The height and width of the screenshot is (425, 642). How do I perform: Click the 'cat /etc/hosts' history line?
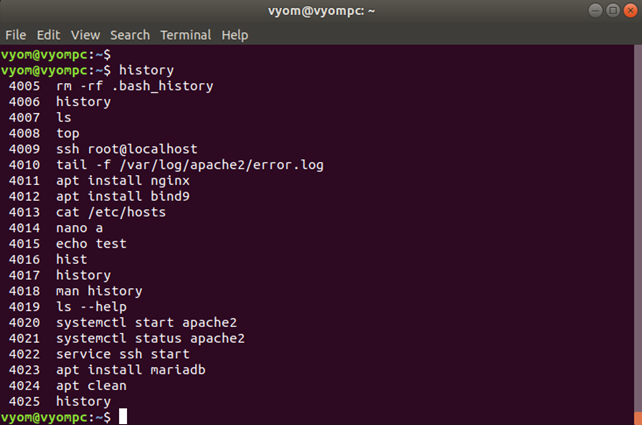point(110,212)
